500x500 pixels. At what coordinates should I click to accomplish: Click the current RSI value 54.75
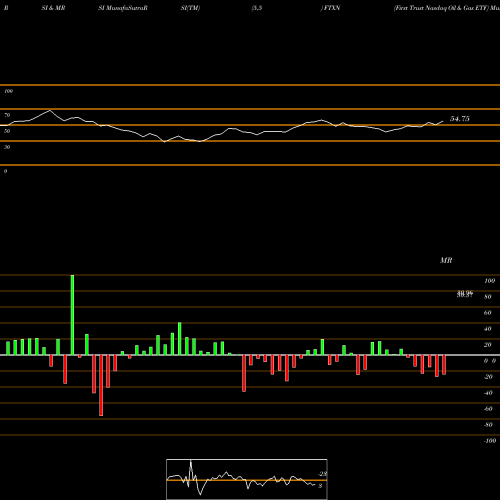(x=460, y=119)
